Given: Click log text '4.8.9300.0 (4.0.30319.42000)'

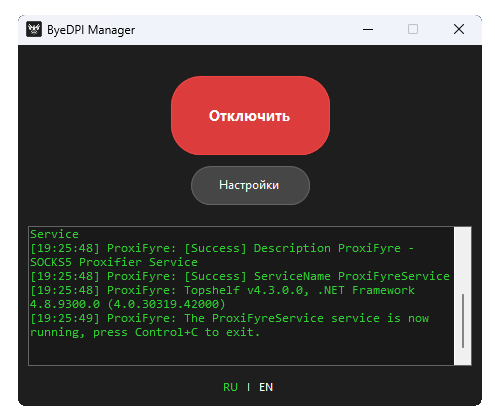Looking at the screenshot, I should (x=128, y=304).
